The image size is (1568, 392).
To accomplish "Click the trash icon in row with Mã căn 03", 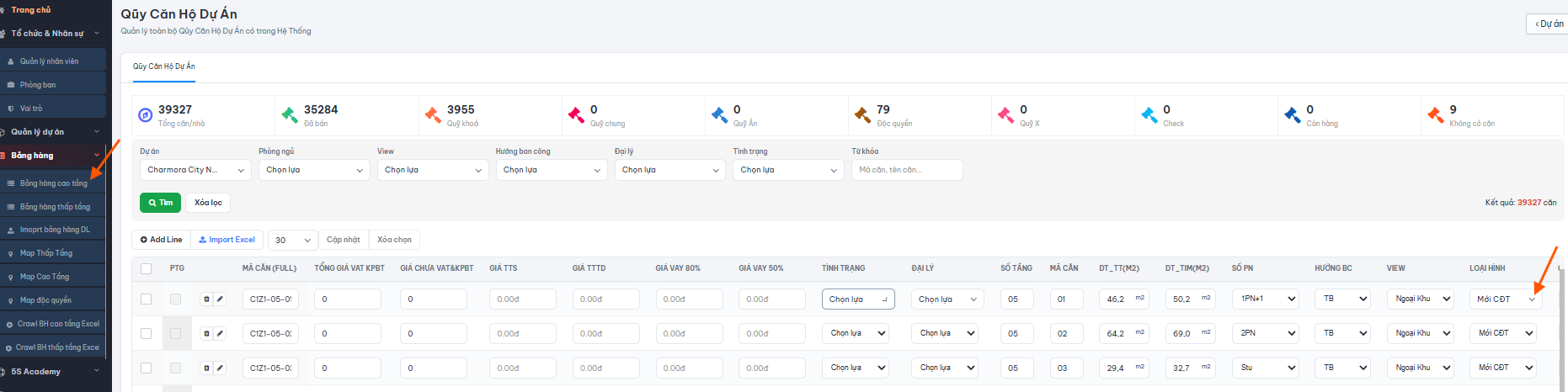I will pos(206,368).
